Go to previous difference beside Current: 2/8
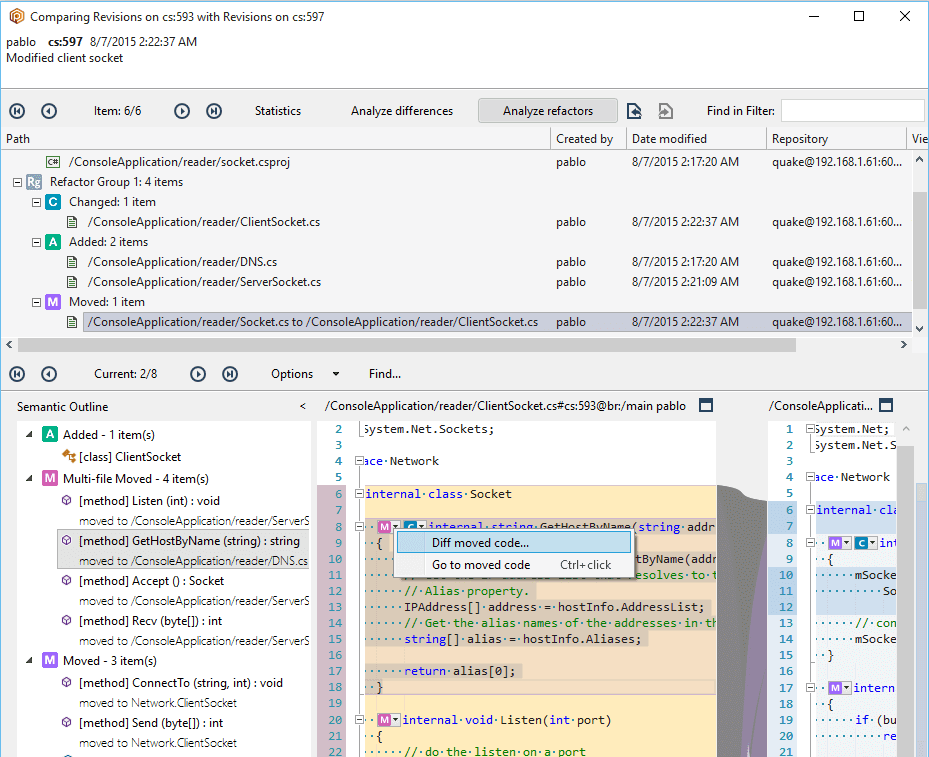This screenshot has width=929, height=757. [x=49, y=374]
